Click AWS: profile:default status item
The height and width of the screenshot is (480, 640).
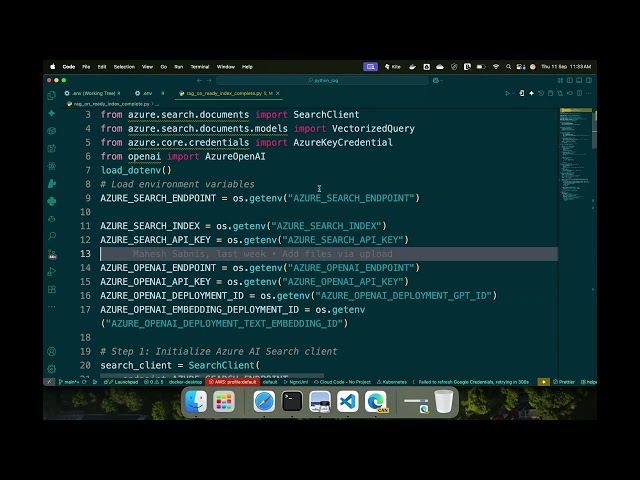[233, 382]
